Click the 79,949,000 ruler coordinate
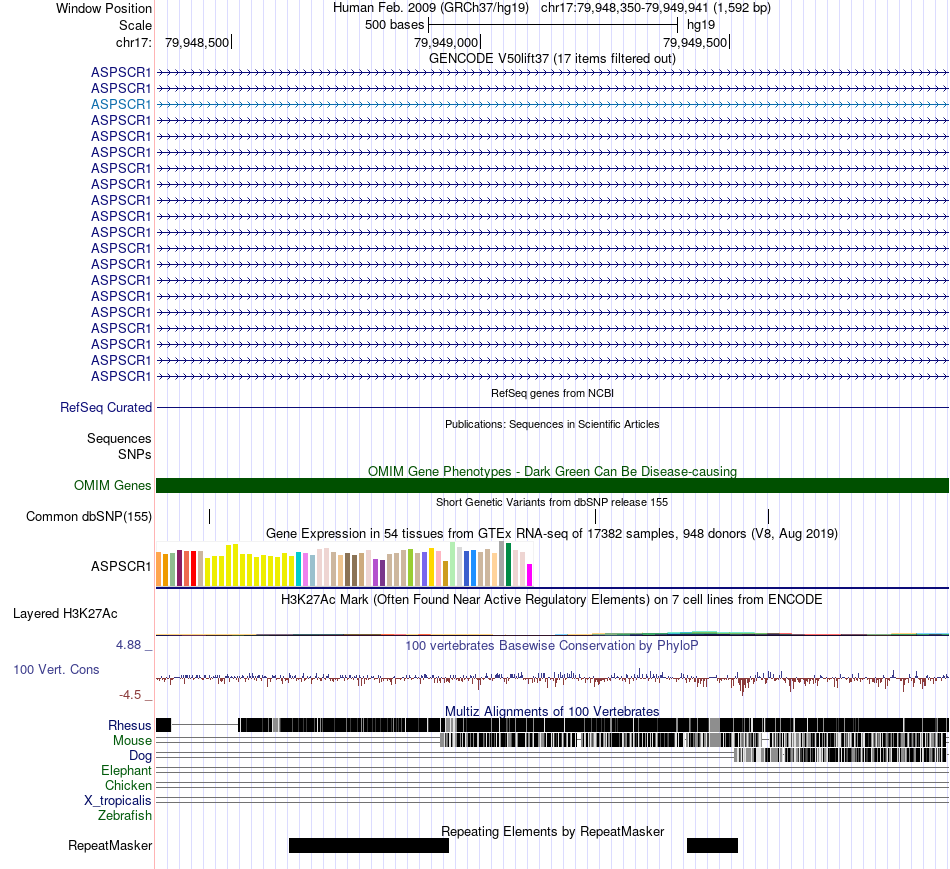The width and height of the screenshot is (950, 869). point(446,42)
